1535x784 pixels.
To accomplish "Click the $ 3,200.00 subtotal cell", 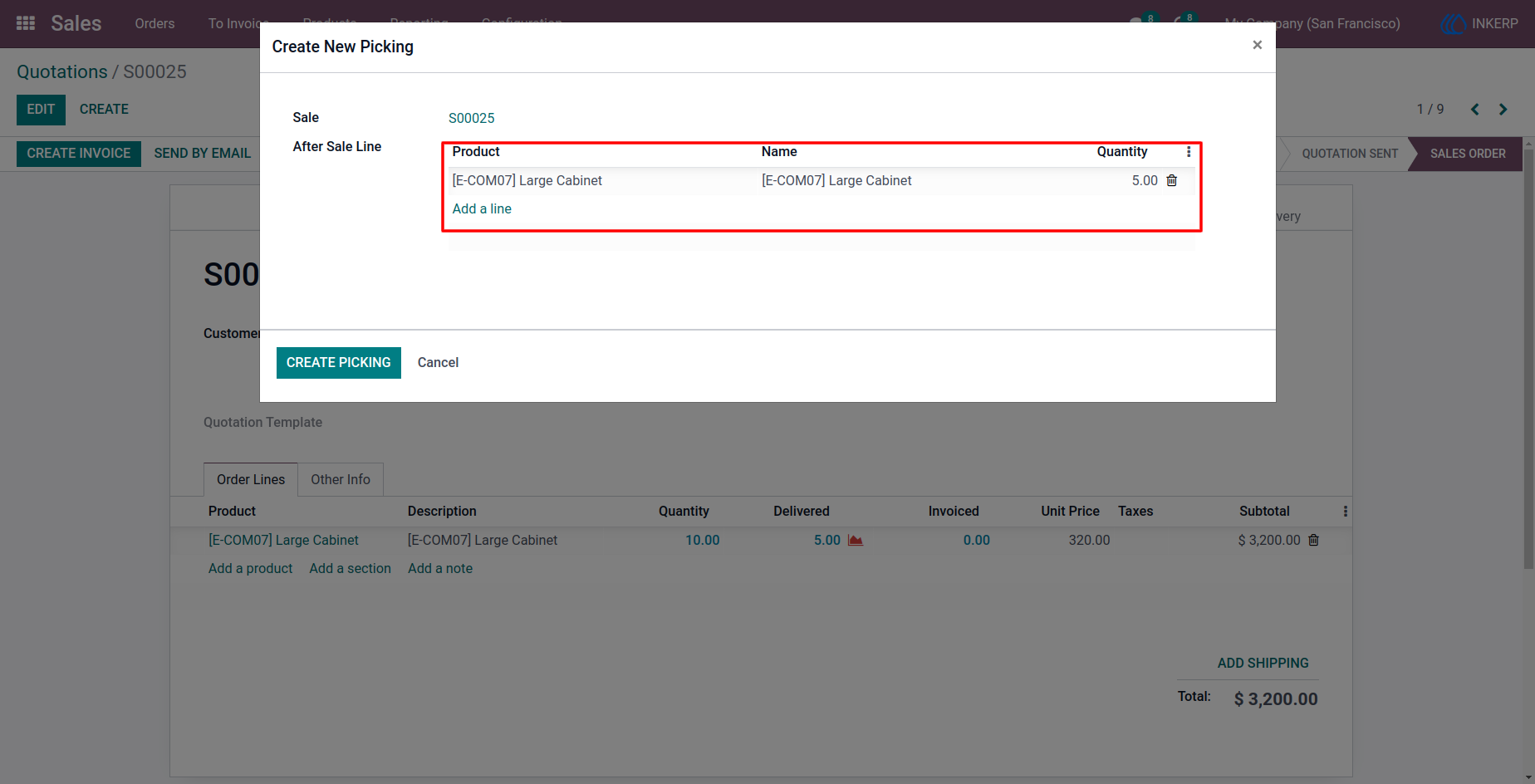I will [1268, 541].
